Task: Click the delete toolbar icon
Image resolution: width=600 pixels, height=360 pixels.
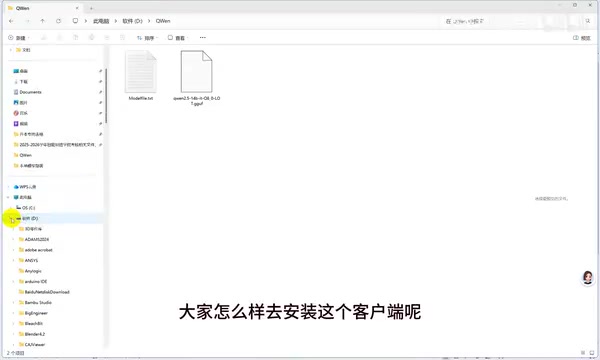Action: click(122, 37)
